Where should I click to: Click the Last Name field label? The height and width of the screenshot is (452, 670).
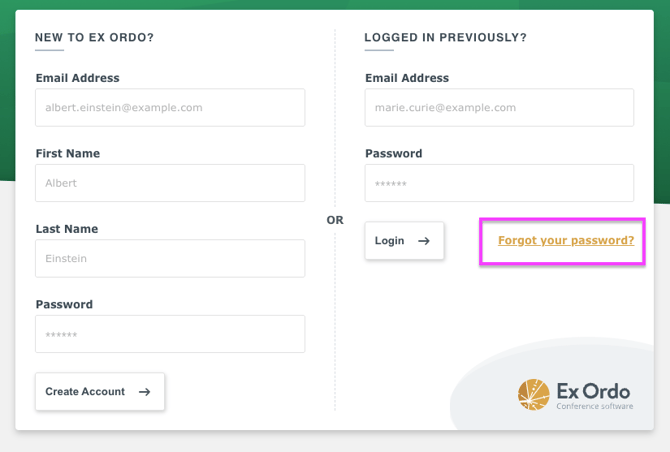[66, 229]
